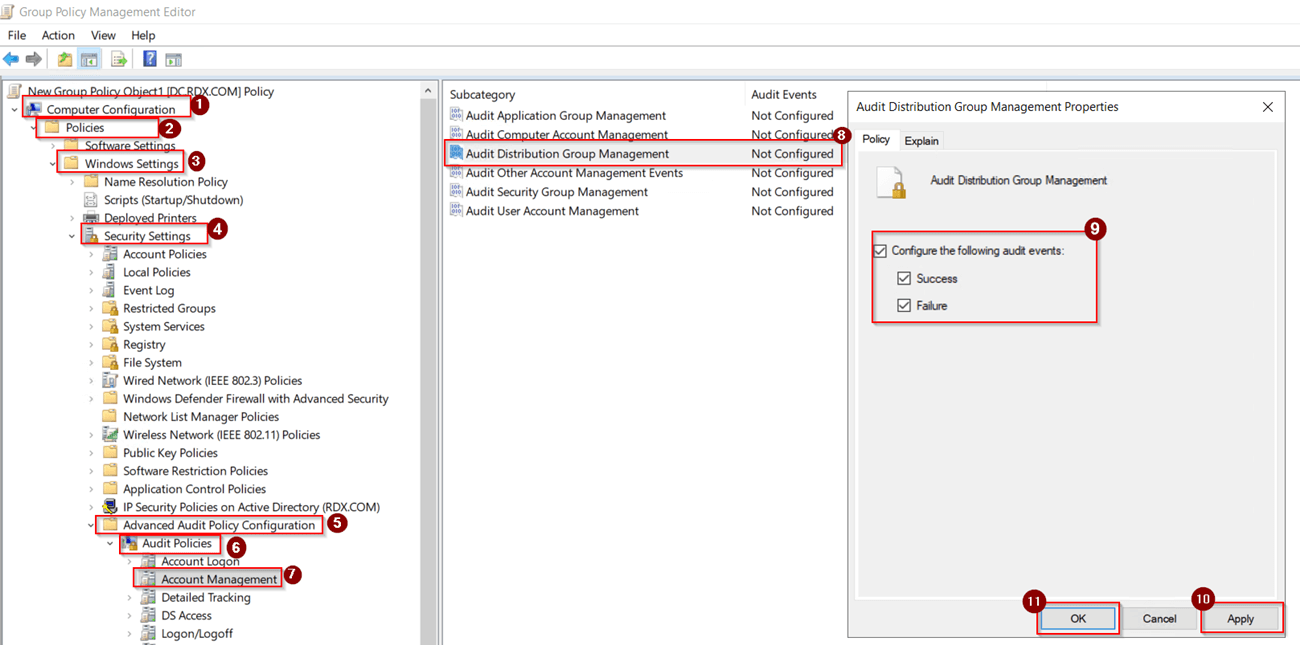Click the padlock icon in the Properties dialog
The width and height of the screenshot is (1300, 645).
(x=890, y=183)
